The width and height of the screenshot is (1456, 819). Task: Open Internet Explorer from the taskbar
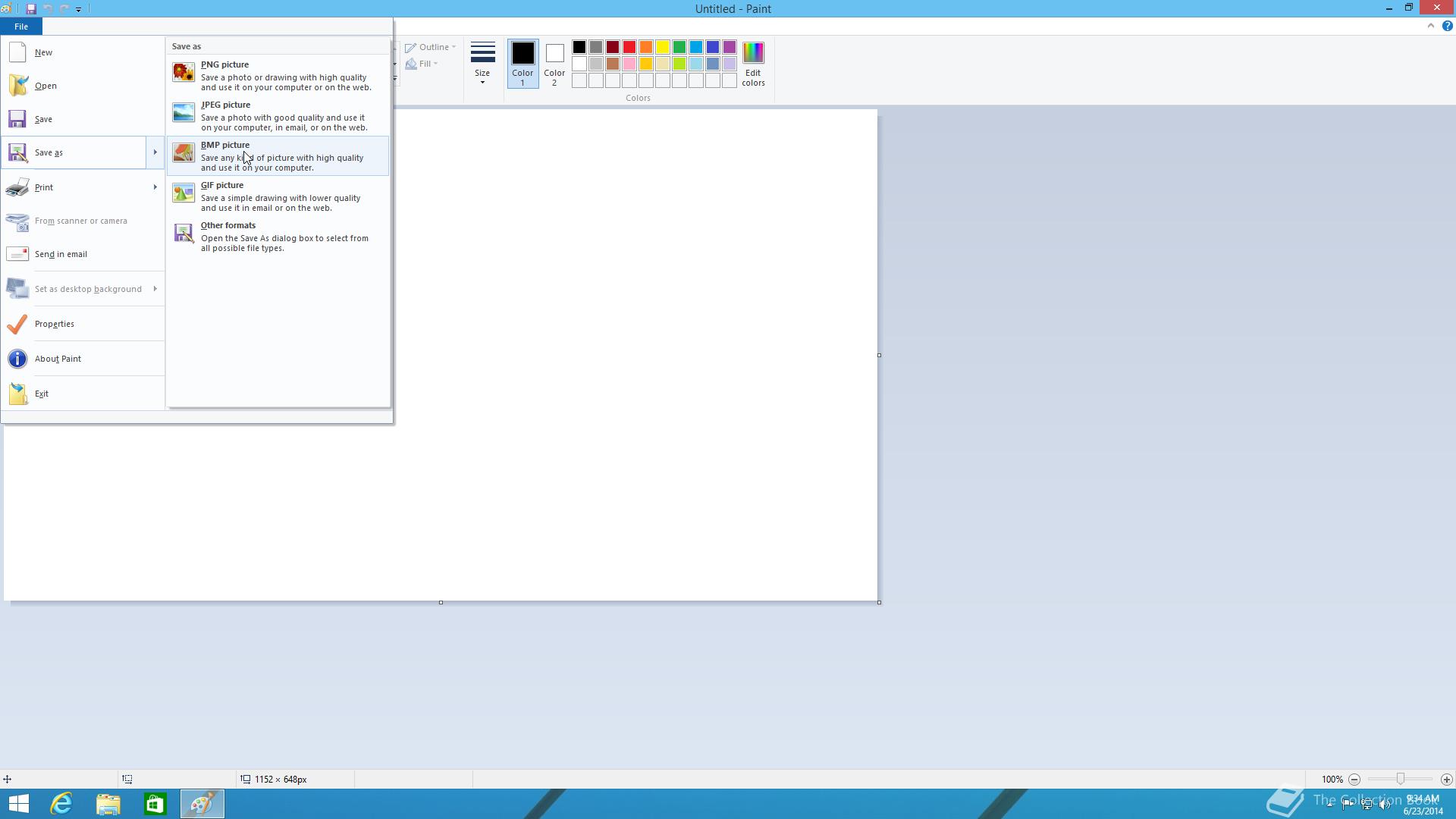(x=61, y=803)
